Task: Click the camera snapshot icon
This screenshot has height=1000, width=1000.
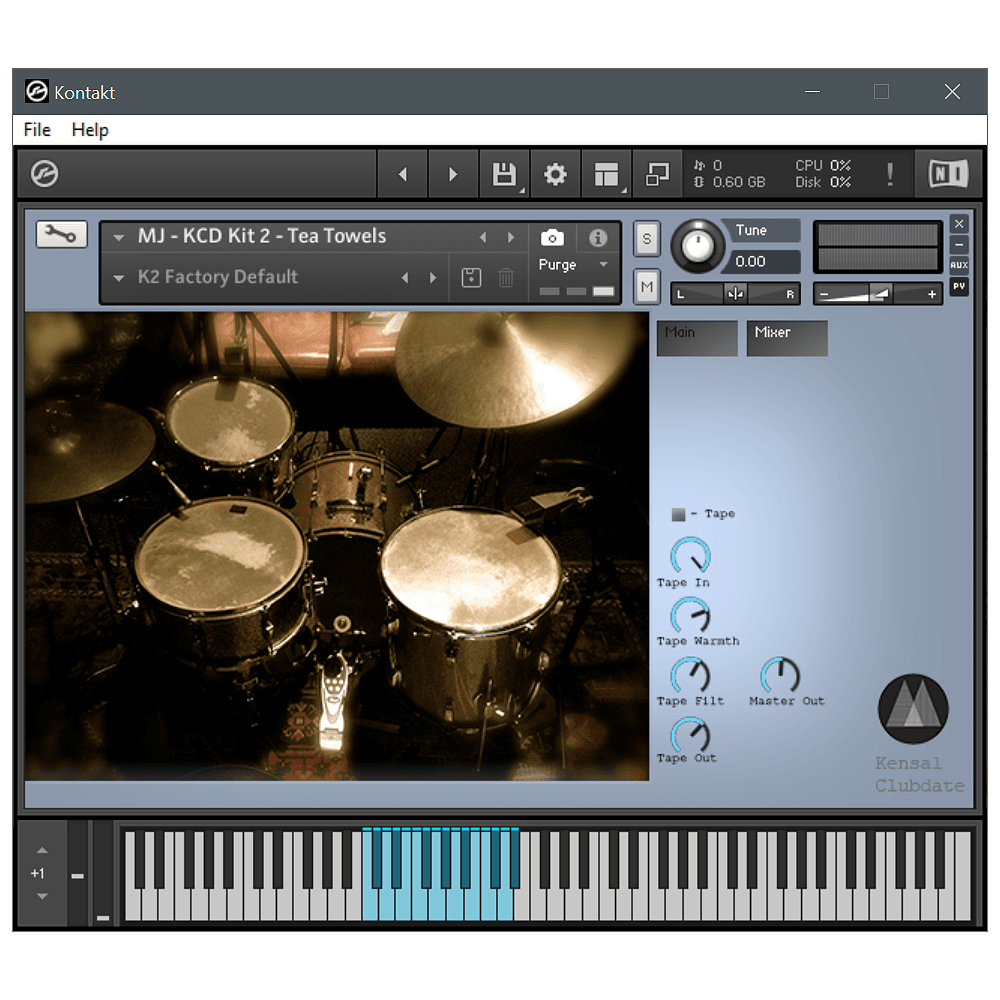Action: click(552, 238)
